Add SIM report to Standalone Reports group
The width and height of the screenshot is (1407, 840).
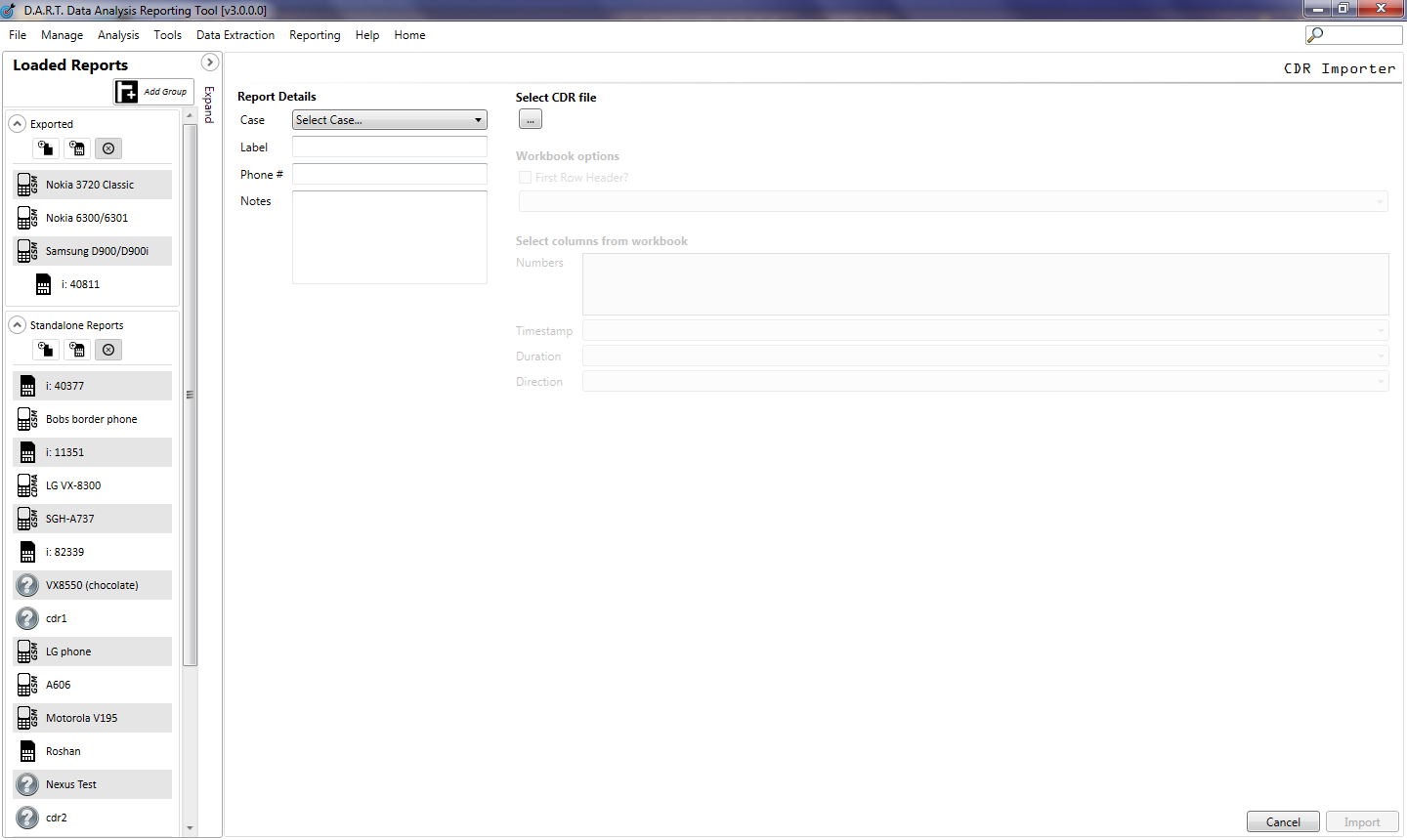(x=77, y=350)
